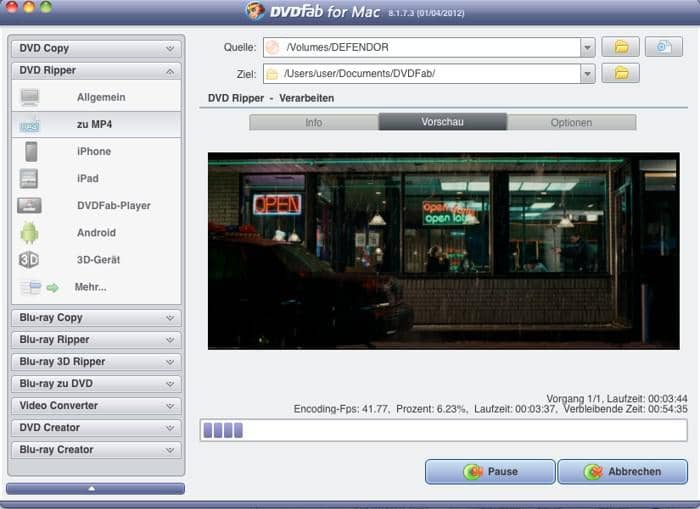Image resolution: width=700 pixels, height=509 pixels.
Task: Click the iPad device icon
Action: coord(29,179)
